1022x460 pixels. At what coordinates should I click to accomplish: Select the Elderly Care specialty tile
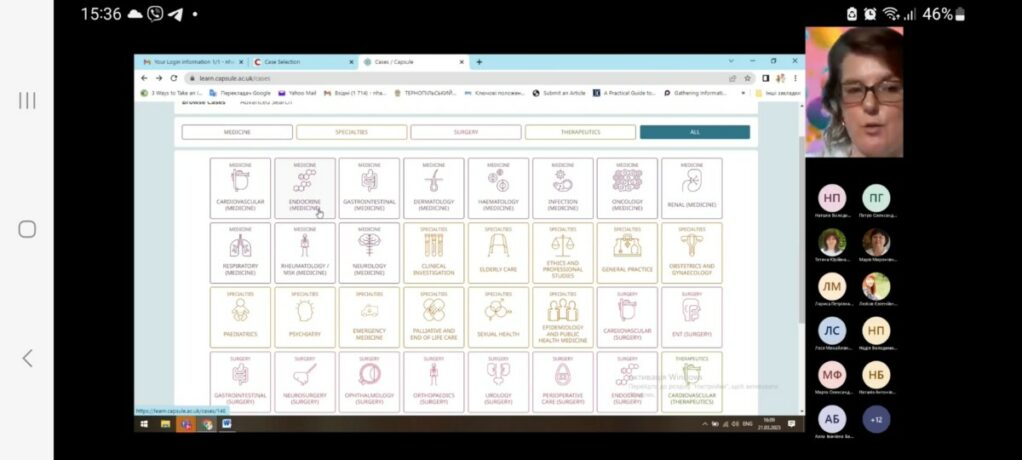pos(498,252)
